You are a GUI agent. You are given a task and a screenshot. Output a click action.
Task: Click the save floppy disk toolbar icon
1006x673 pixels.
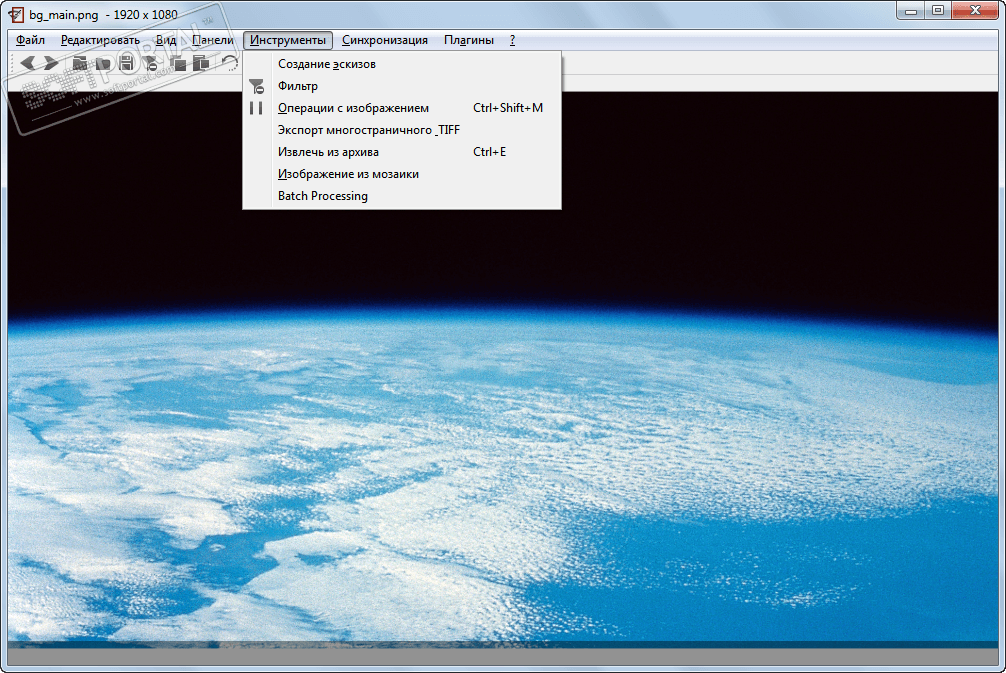pyautogui.click(x=127, y=63)
